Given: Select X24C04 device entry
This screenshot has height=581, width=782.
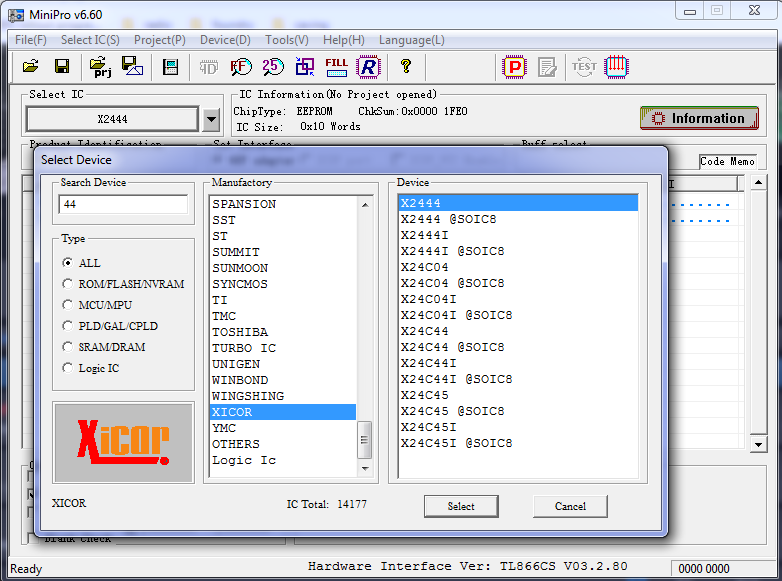Looking at the screenshot, I should click(518, 267).
